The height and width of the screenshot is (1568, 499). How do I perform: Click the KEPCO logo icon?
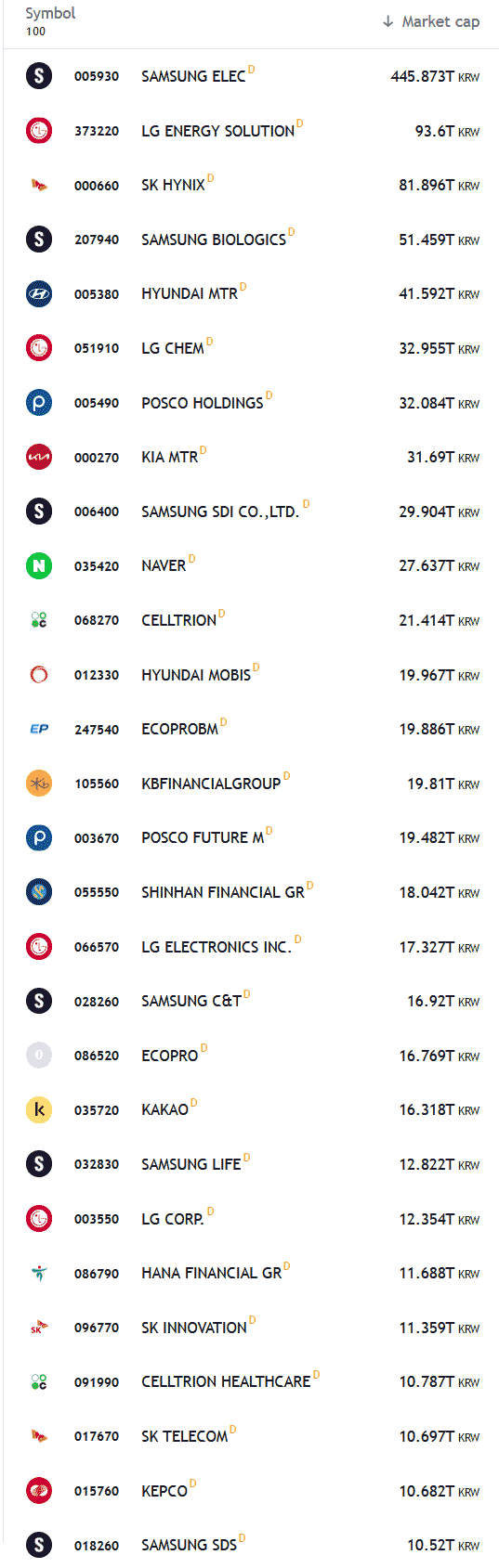pyautogui.click(x=39, y=1490)
